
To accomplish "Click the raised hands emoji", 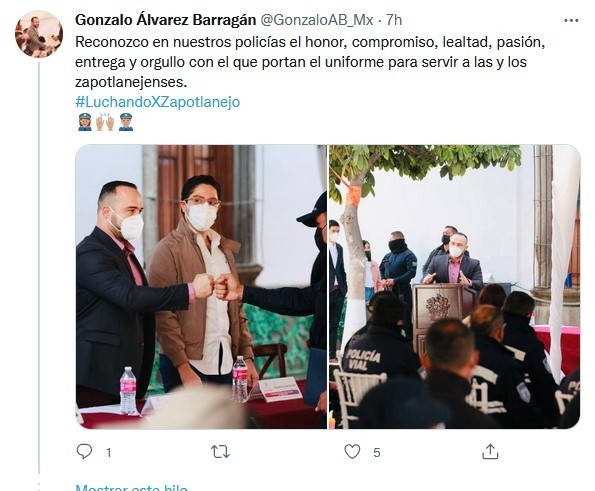I will click(105, 122).
